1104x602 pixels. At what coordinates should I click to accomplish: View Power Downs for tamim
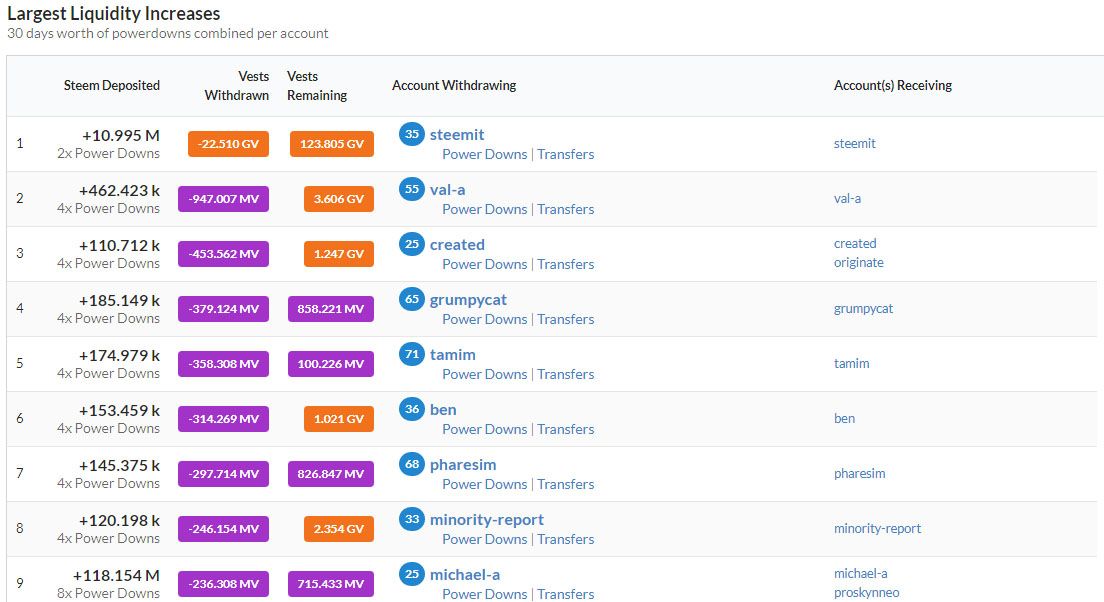[x=484, y=374]
